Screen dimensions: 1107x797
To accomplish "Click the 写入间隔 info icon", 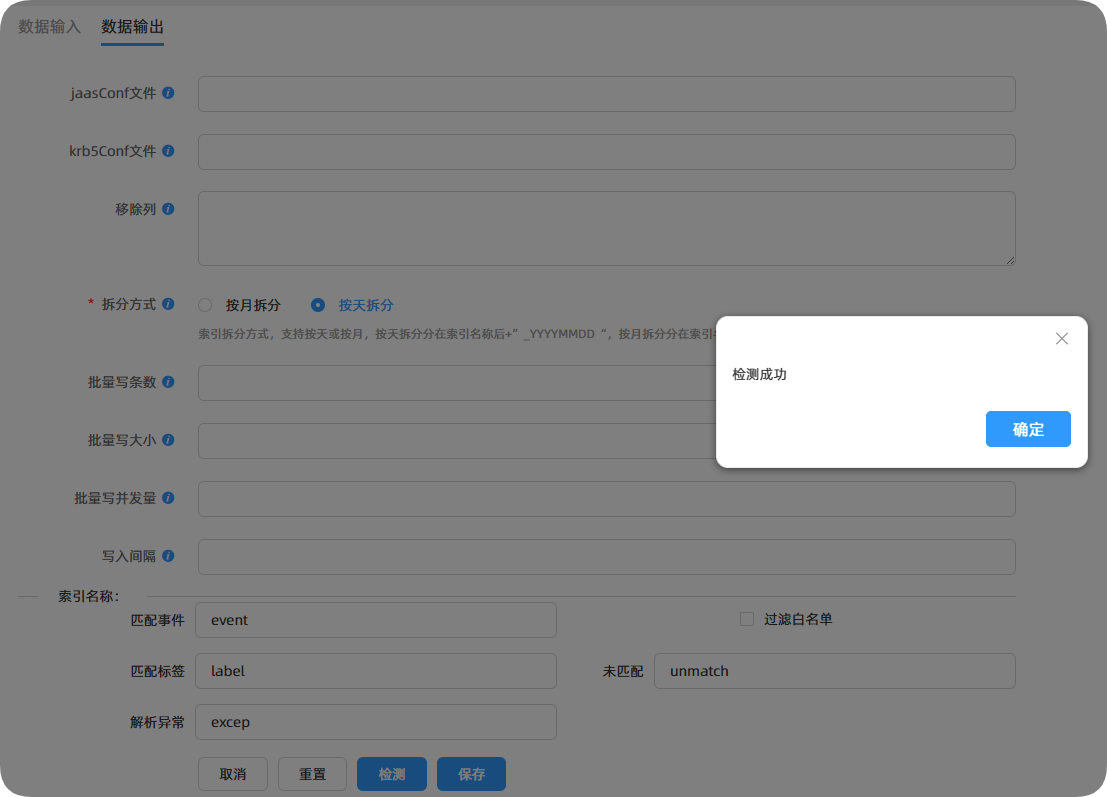I will coord(169,555).
